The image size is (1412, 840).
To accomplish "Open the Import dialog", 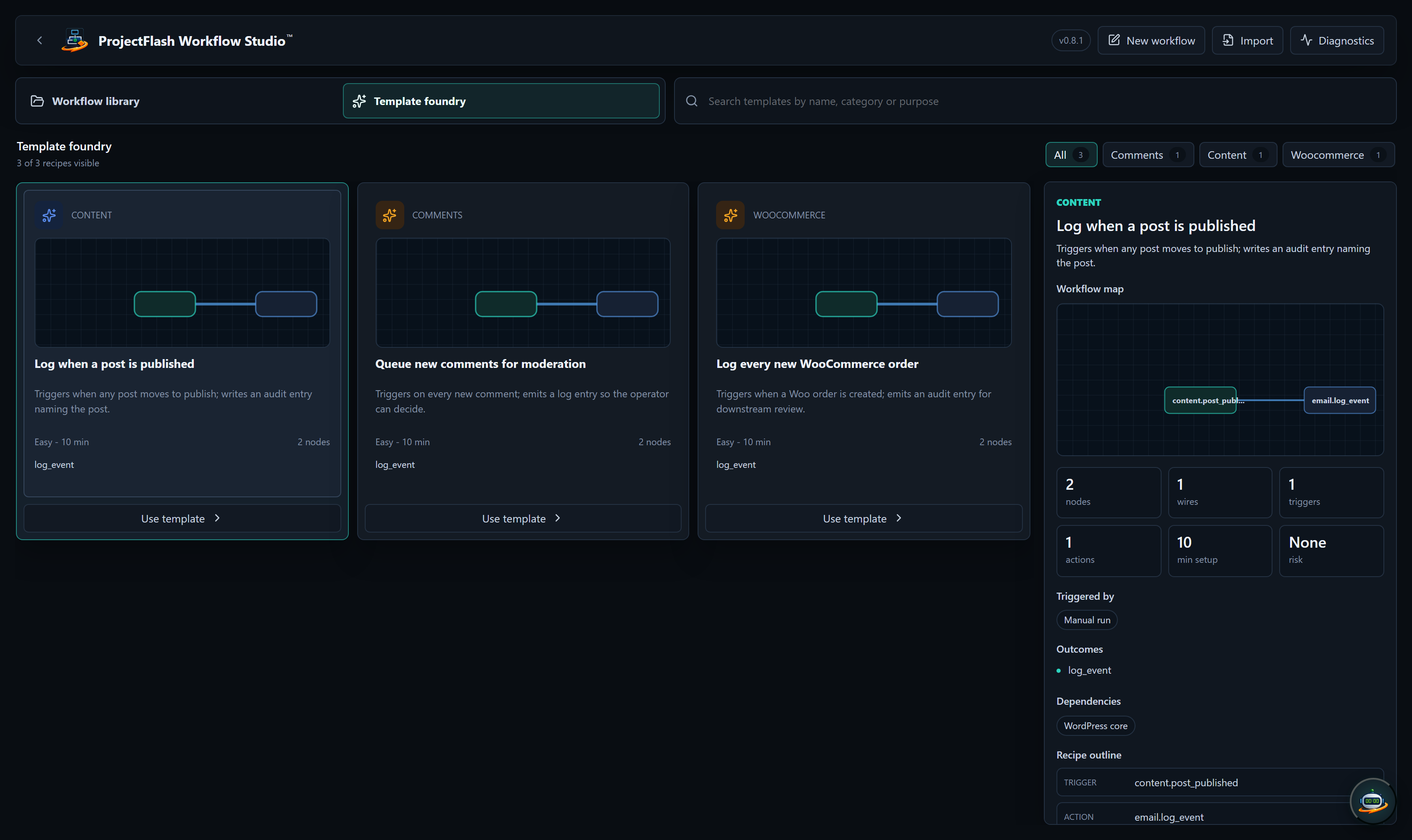I will click(x=1247, y=40).
